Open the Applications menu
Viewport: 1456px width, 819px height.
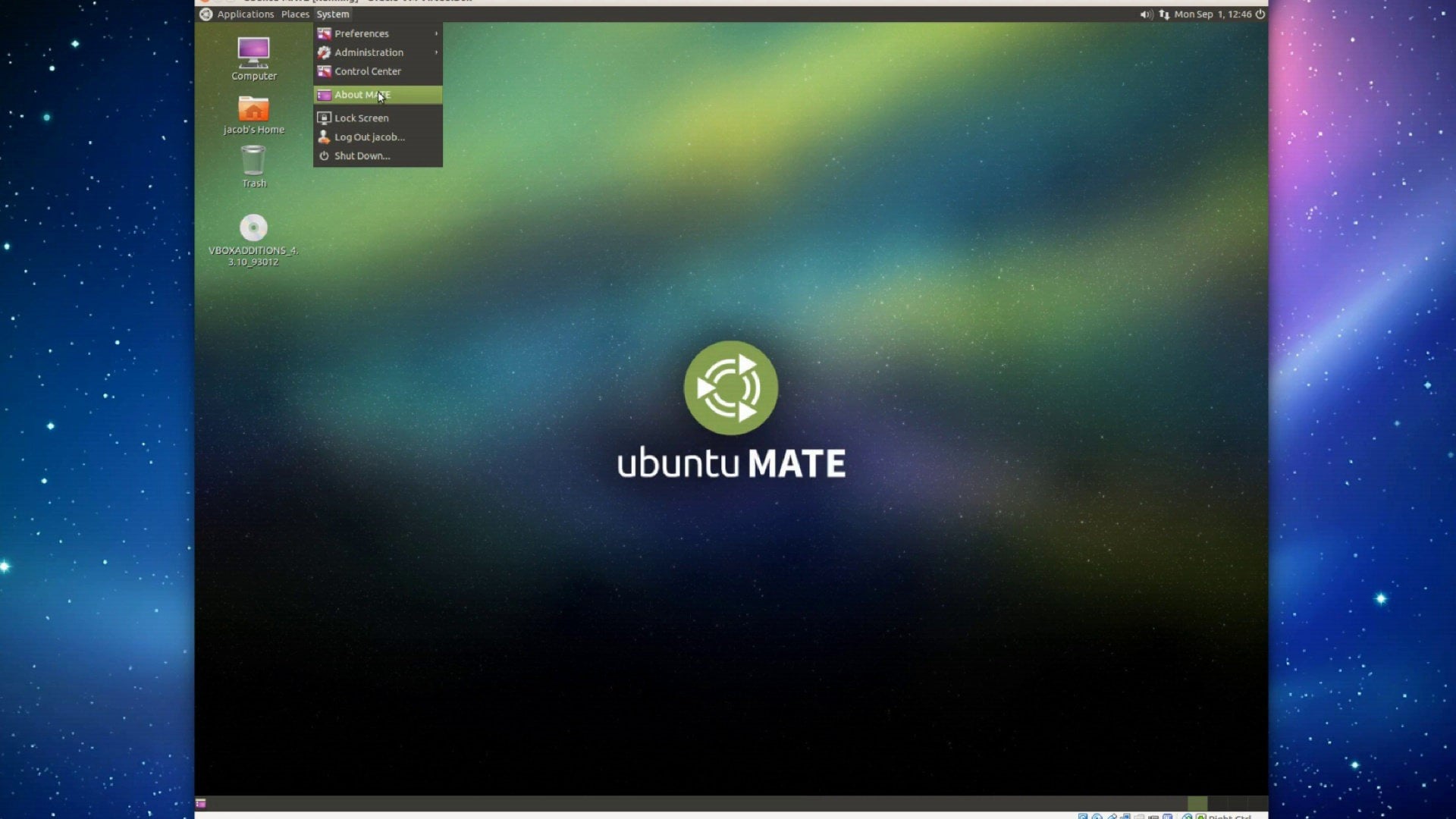coord(245,14)
